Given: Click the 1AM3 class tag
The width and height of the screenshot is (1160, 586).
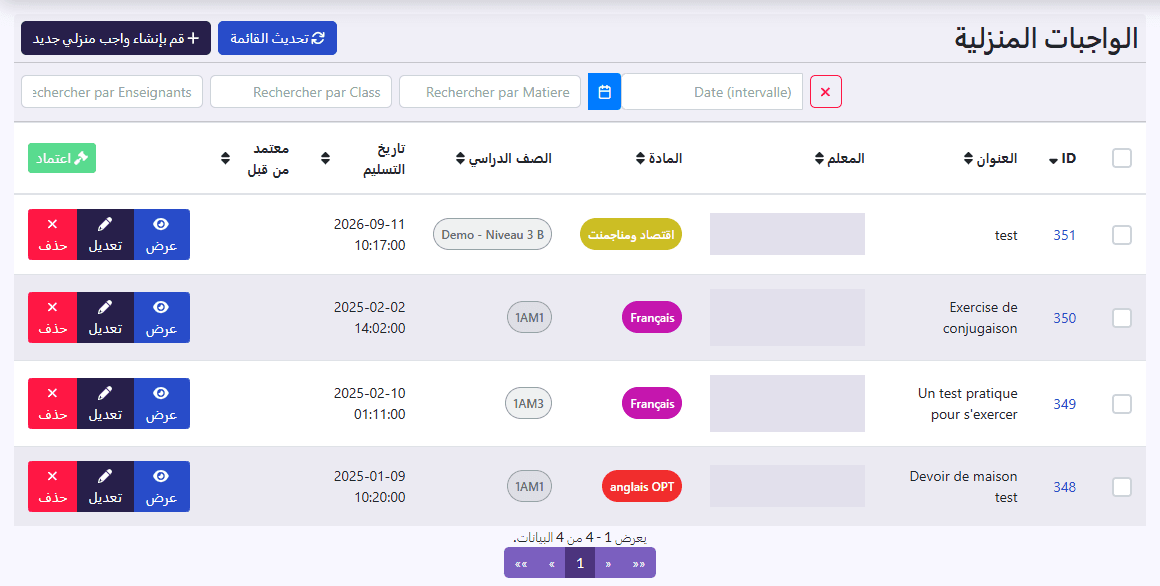Looking at the screenshot, I should pos(528,403).
